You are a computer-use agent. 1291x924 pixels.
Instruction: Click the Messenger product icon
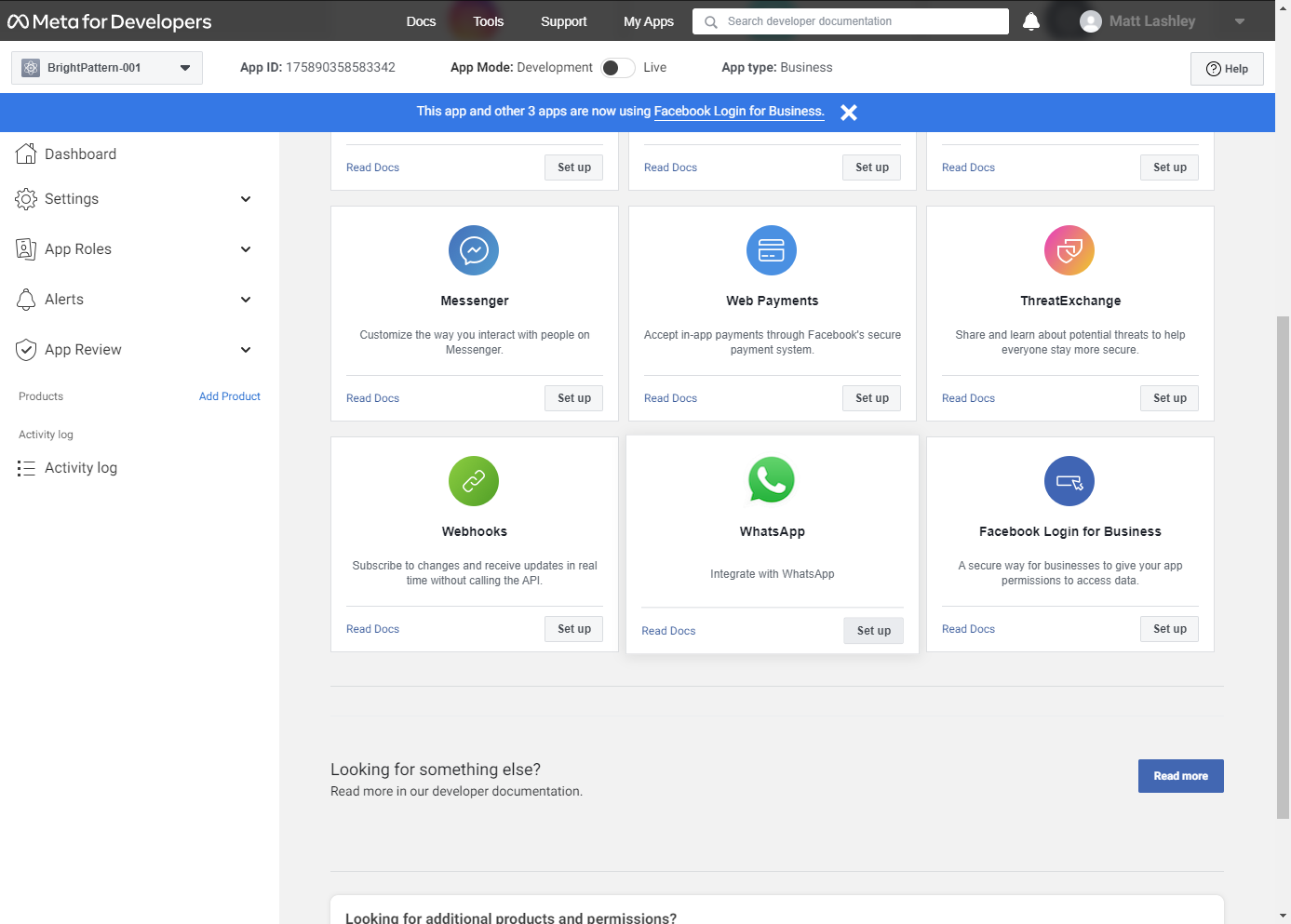(x=474, y=250)
